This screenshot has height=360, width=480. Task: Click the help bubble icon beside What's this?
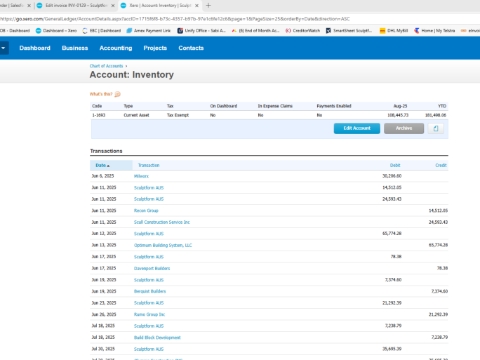(117, 94)
